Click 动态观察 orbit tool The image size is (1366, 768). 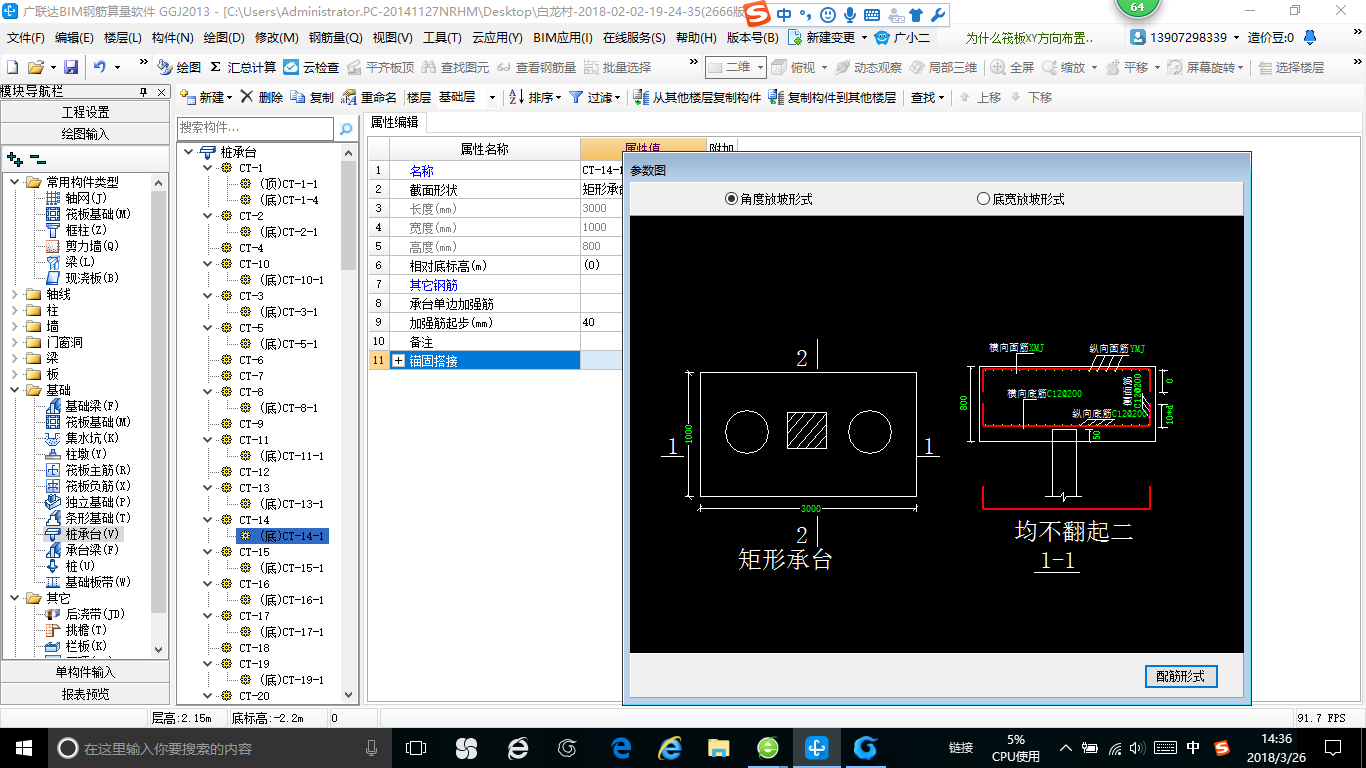868,67
